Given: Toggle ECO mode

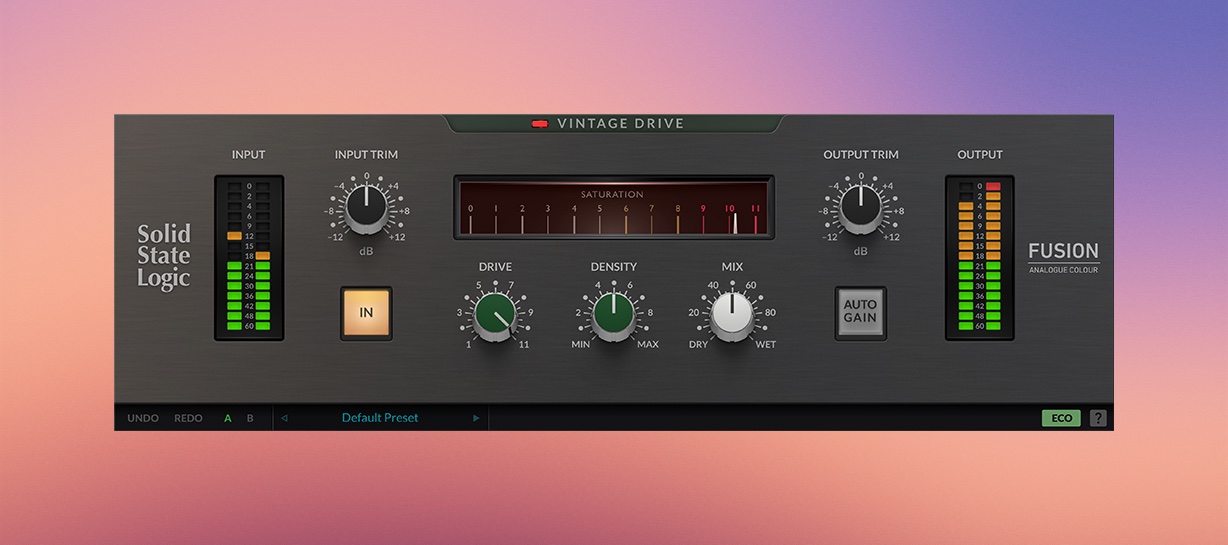Looking at the screenshot, I should 1061,418.
